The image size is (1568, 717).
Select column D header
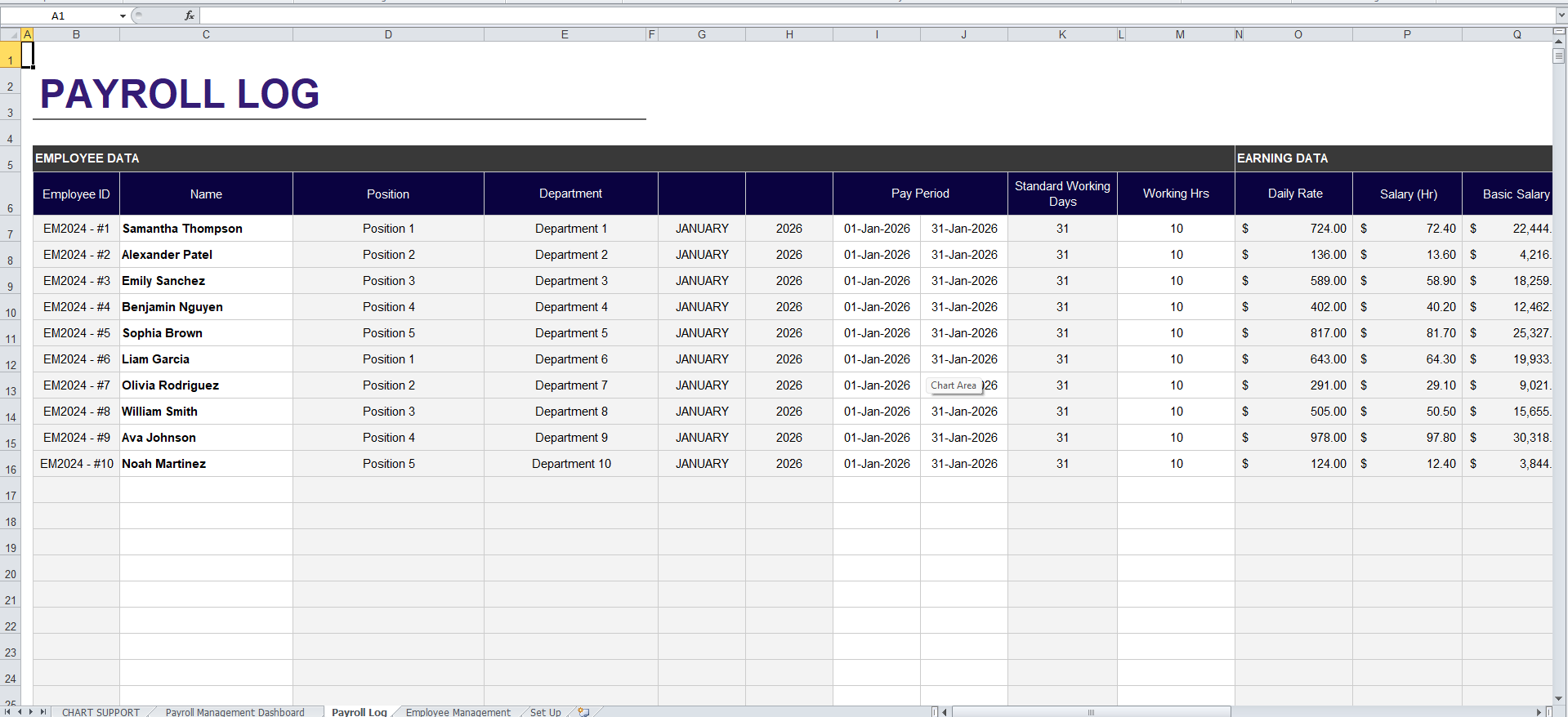(388, 34)
